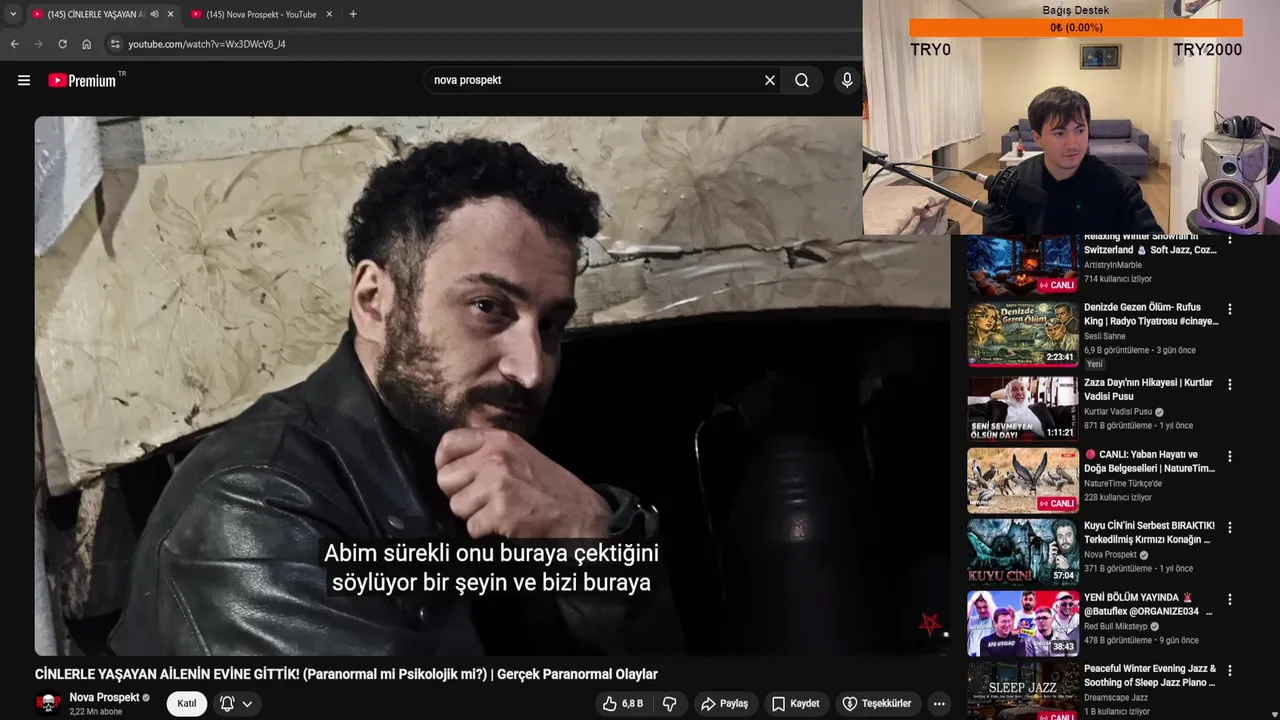Open more actions three-dot menu under video

pyautogui.click(x=939, y=704)
